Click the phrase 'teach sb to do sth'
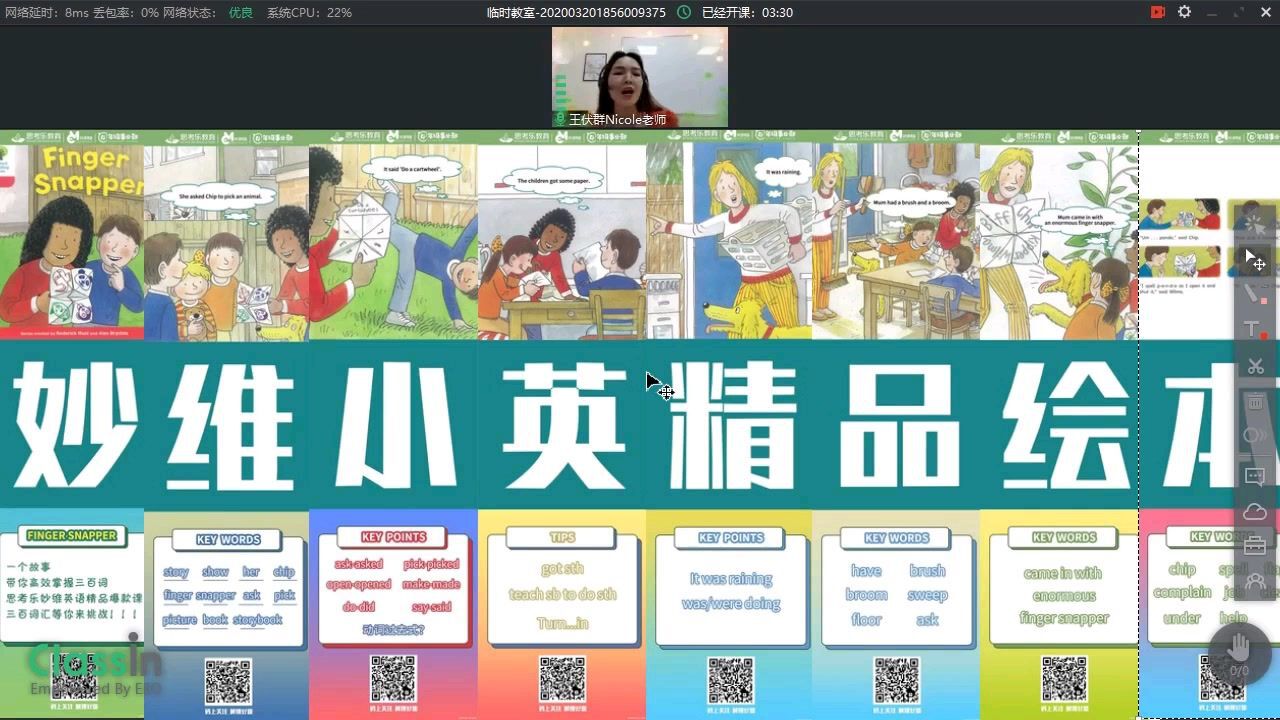 tap(562, 594)
